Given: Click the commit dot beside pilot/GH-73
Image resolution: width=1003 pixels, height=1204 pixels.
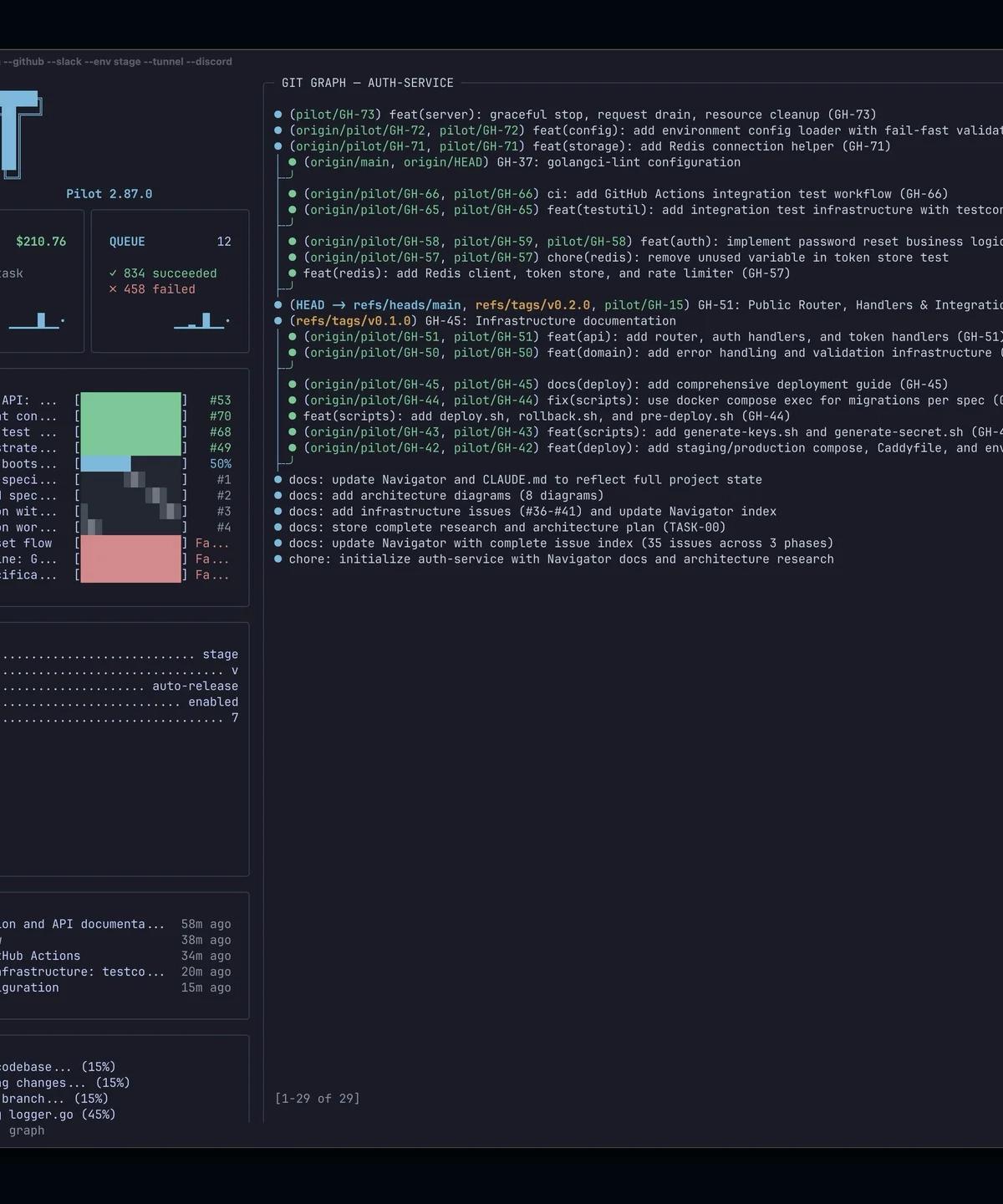Looking at the screenshot, I should tap(277, 115).
